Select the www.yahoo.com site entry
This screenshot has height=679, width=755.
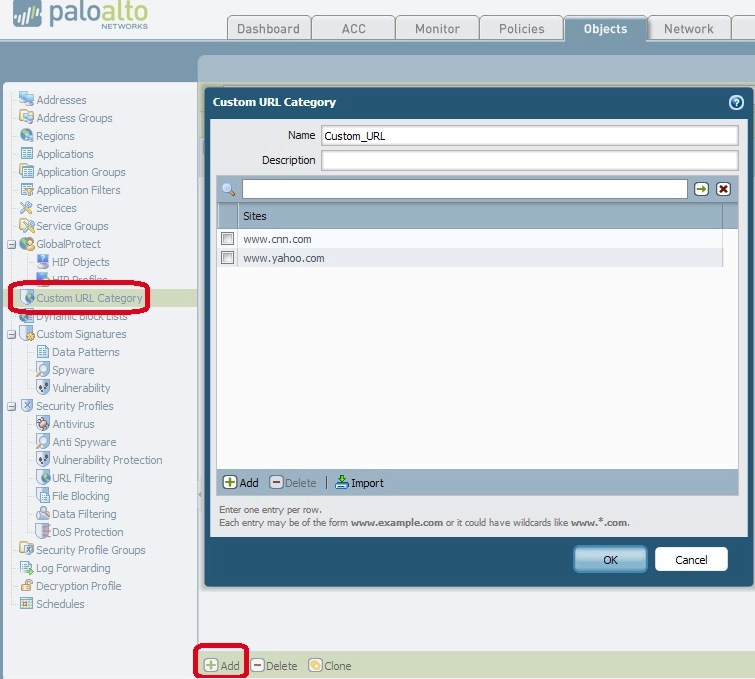pyautogui.click(x=284, y=258)
